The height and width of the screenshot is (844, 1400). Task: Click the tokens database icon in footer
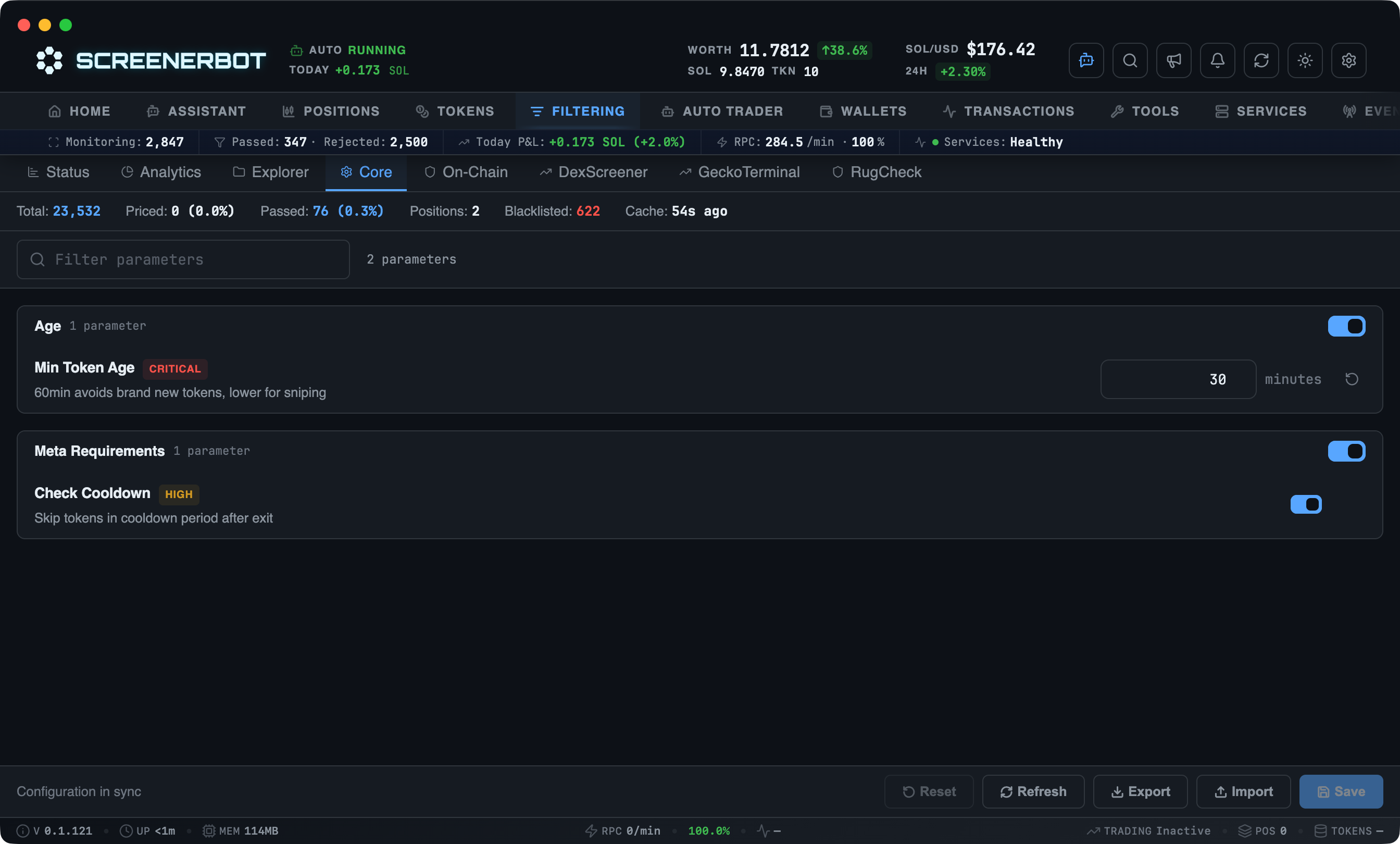1320,831
